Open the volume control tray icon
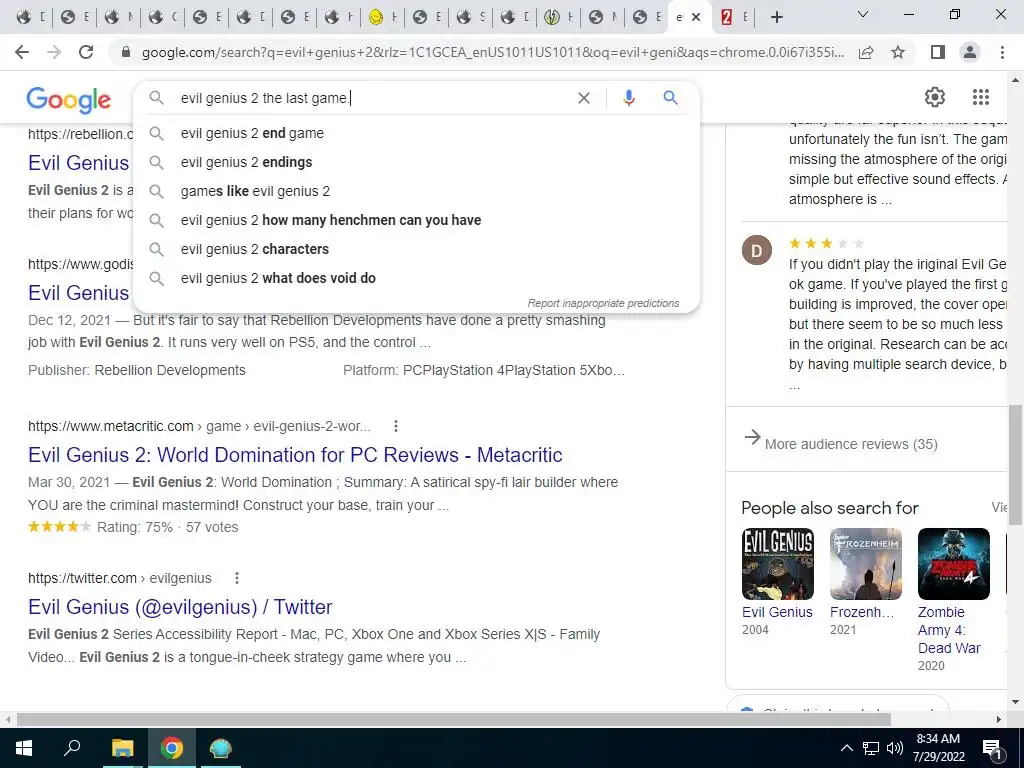The width and height of the screenshot is (1024, 768). click(x=895, y=748)
